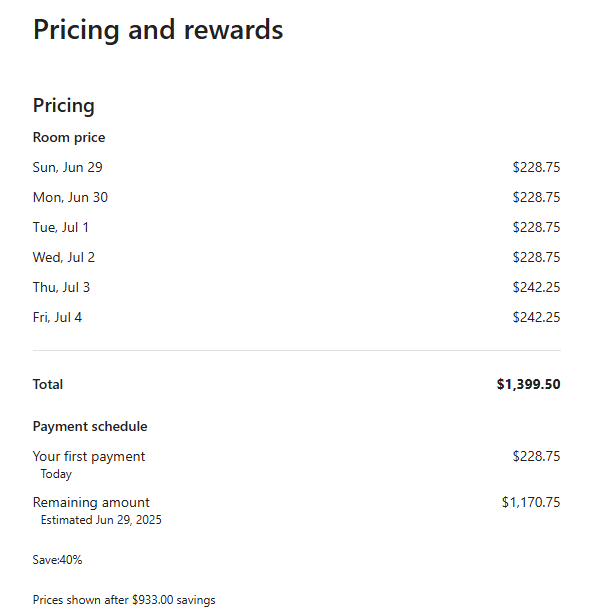The image size is (612, 609).
Task: Click the "Pricing and rewards" page heading
Action: click(x=158, y=30)
